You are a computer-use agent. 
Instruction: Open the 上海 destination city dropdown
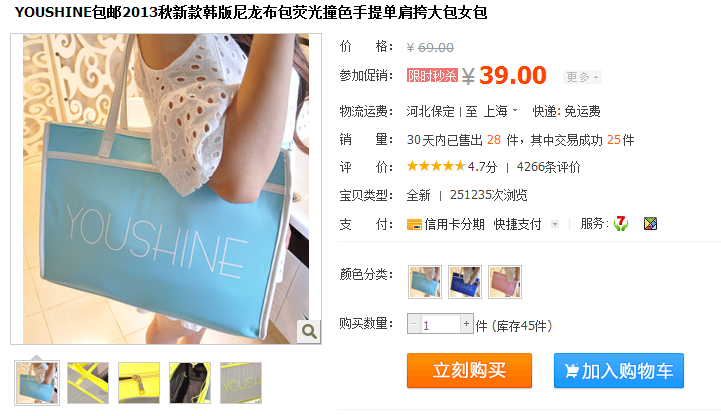(x=500, y=112)
